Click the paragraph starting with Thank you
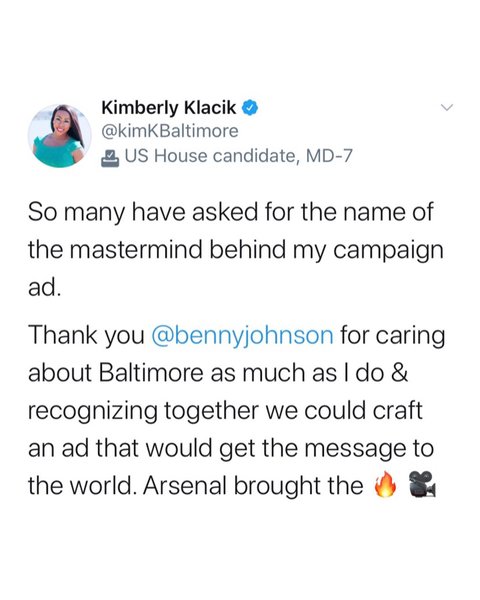 pyautogui.click(x=236, y=410)
